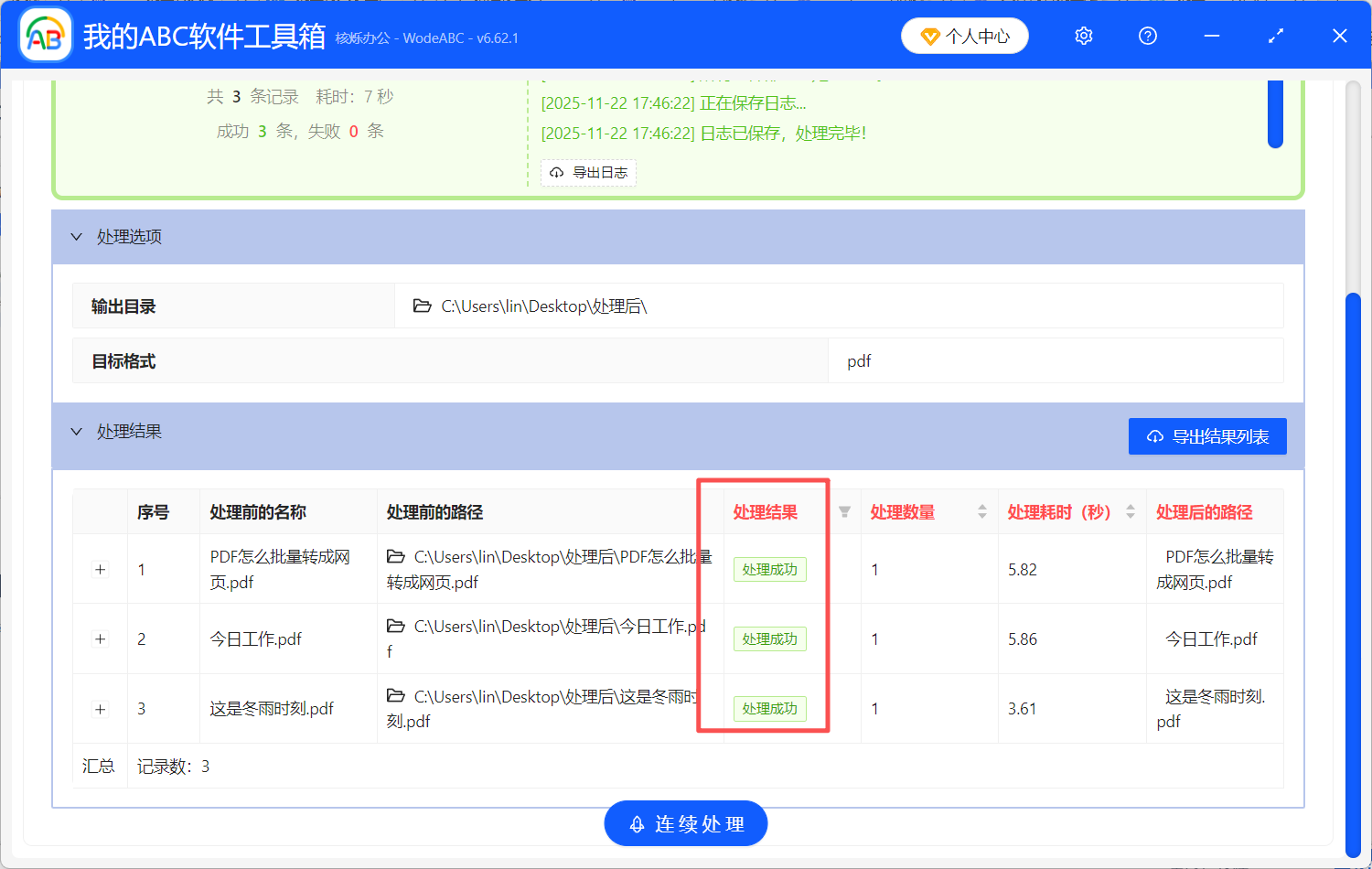Click the folder icon in the 今日工作.pdf path row

[x=396, y=626]
